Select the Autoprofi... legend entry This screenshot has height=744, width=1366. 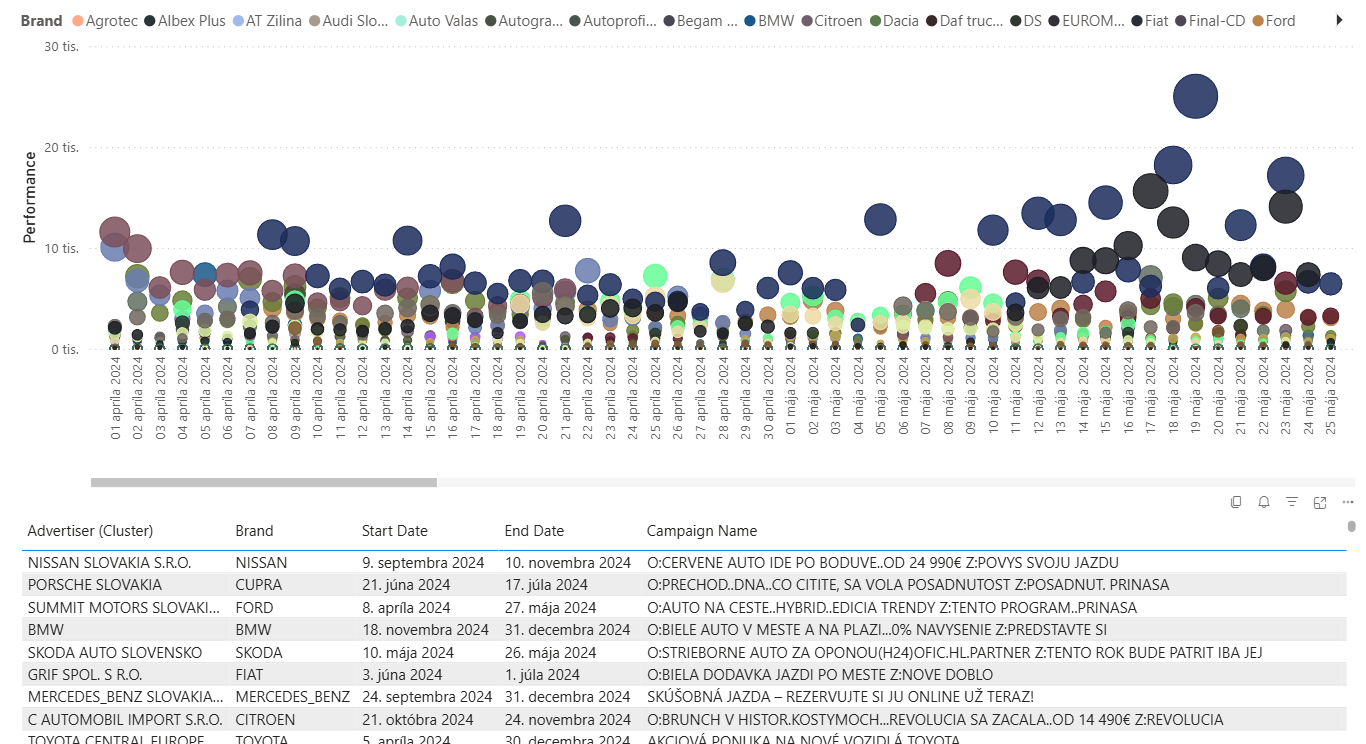(x=614, y=21)
